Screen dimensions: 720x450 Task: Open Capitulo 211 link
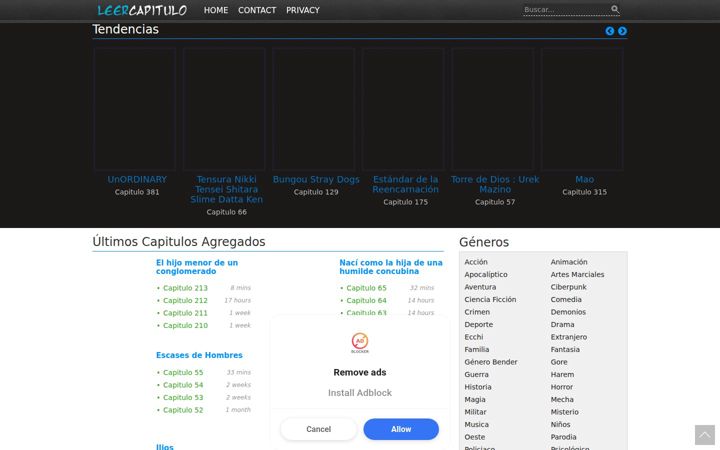(186, 313)
